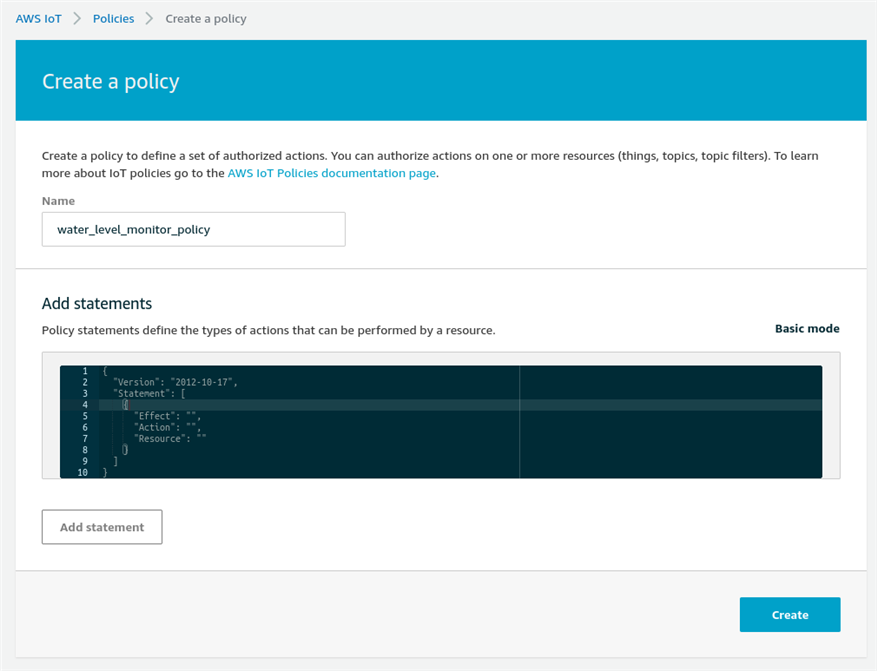Click the highlighted opening brace on line 4
The width and height of the screenshot is (877, 671).
[125, 405]
